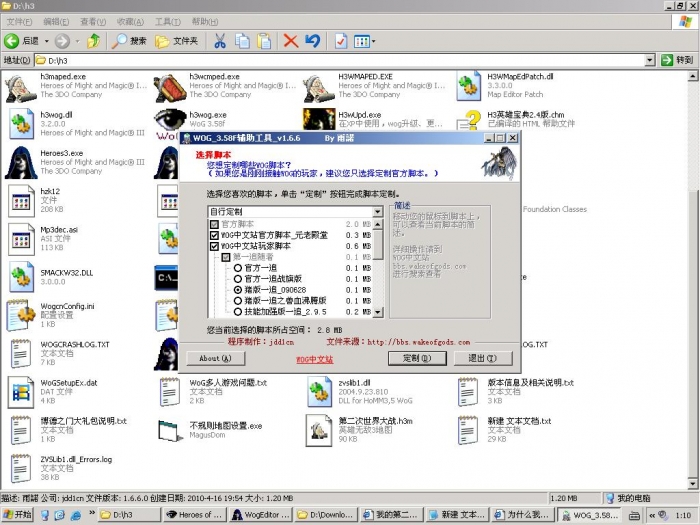700x525 pixels.
Task: Open the Search magnifier tool
Action: coord(119,41)
